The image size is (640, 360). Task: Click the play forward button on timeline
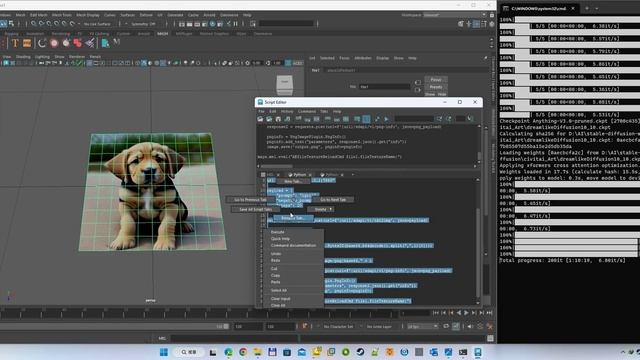coord(466,313)
